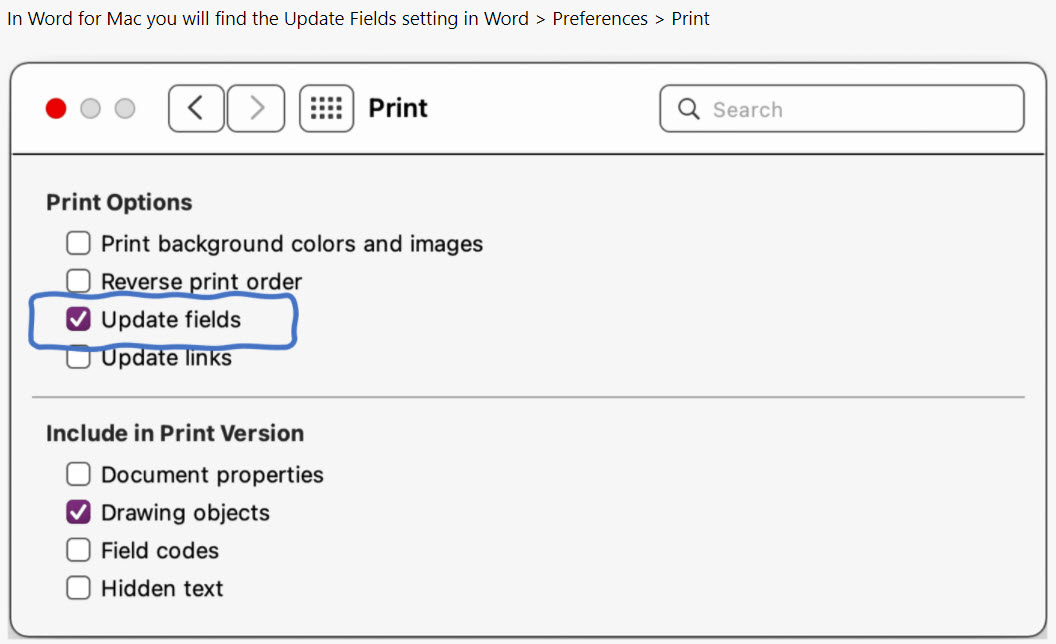This screenshot has width=1056, height=644.
Task: Enable printing of Field codes
Action: (78, 550)
